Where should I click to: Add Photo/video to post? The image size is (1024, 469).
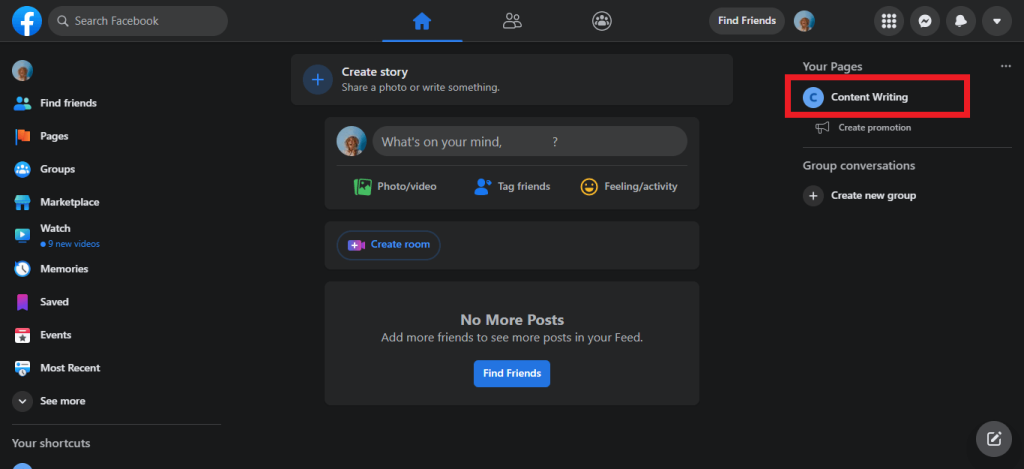[395, 187]
